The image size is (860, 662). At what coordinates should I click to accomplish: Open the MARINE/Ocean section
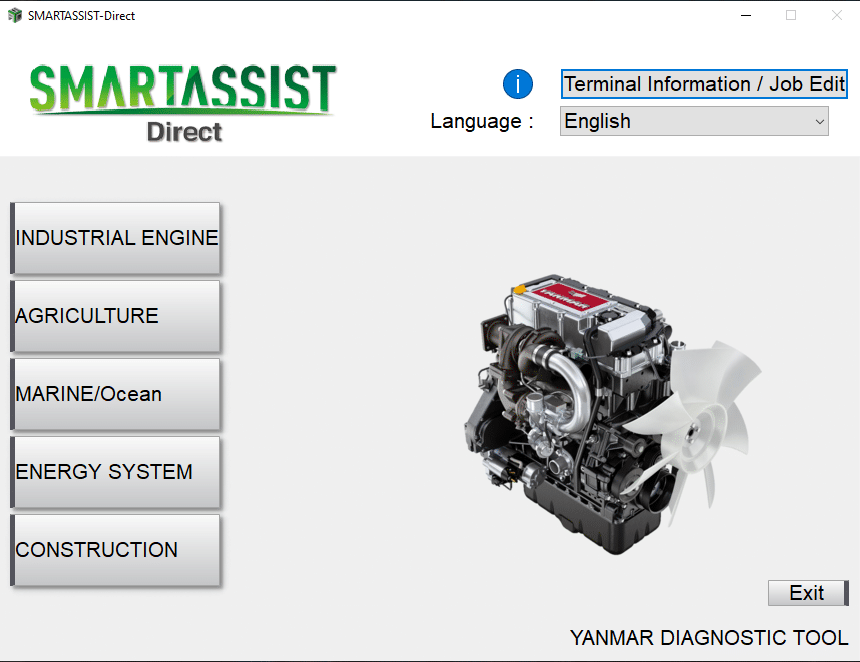tap(116, 394)
